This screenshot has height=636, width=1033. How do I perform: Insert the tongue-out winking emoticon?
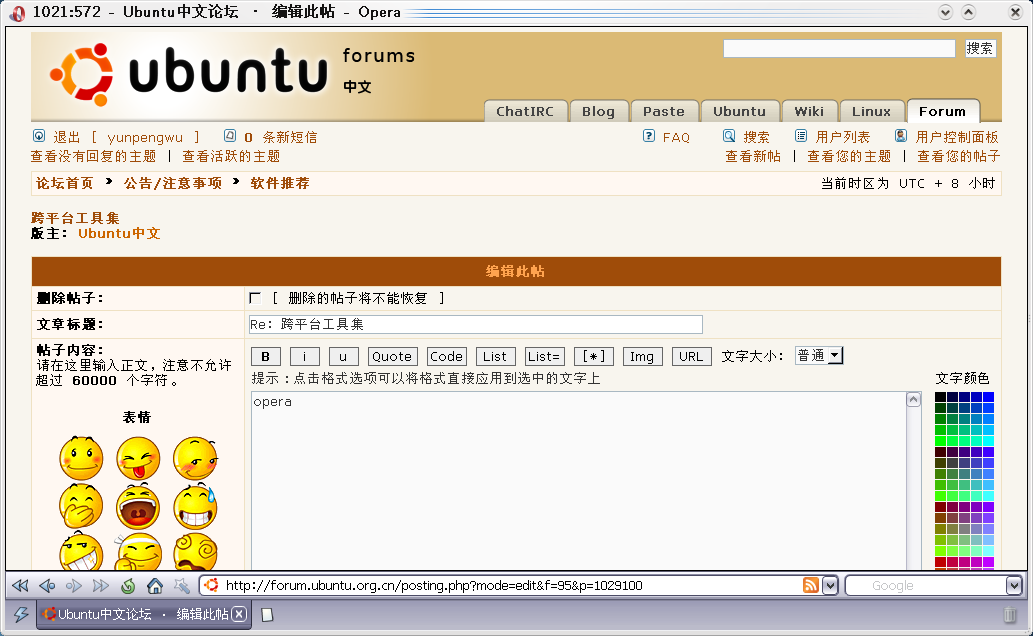tap(138, 458)
